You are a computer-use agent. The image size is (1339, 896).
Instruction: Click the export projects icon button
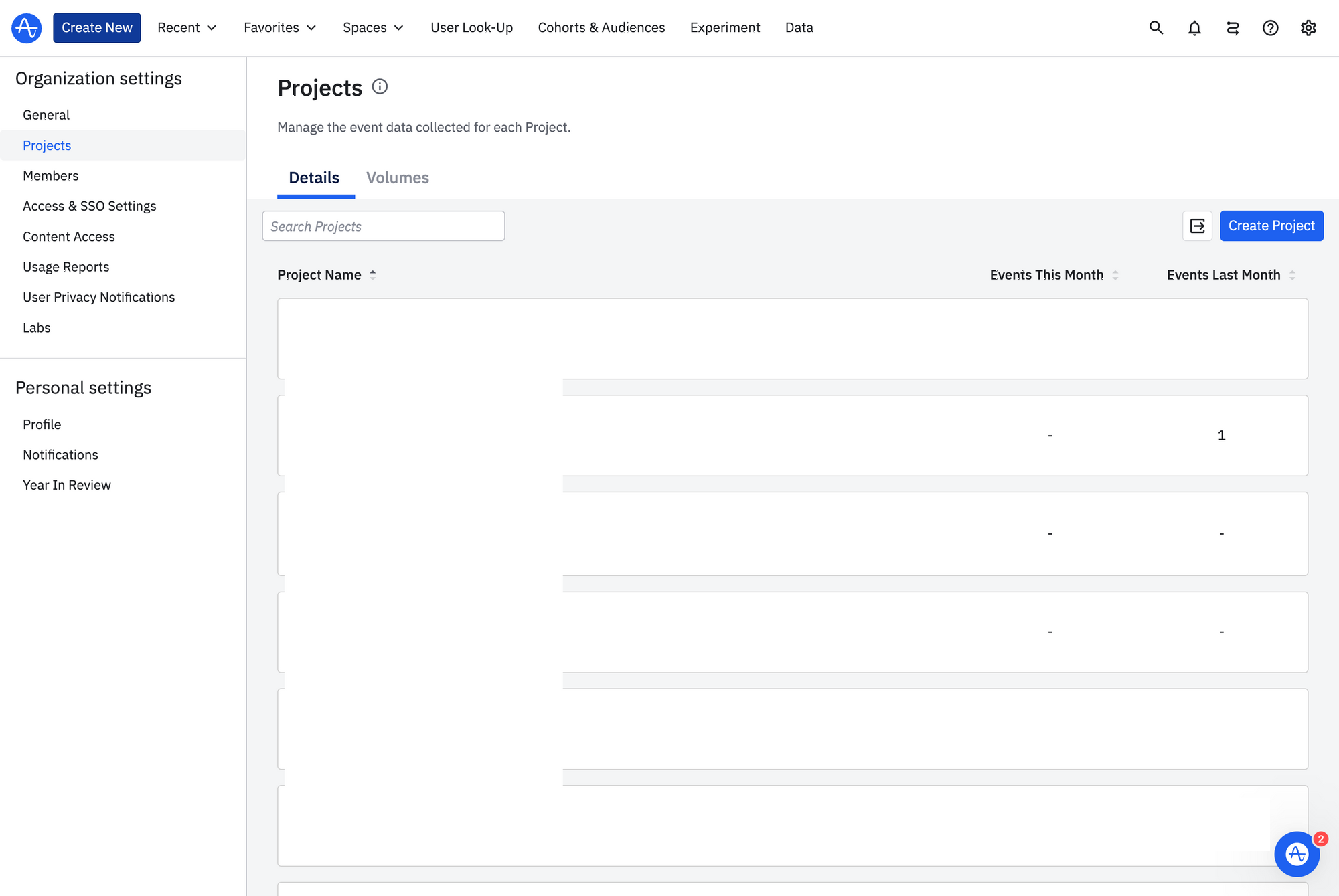tap(1197, 226)
